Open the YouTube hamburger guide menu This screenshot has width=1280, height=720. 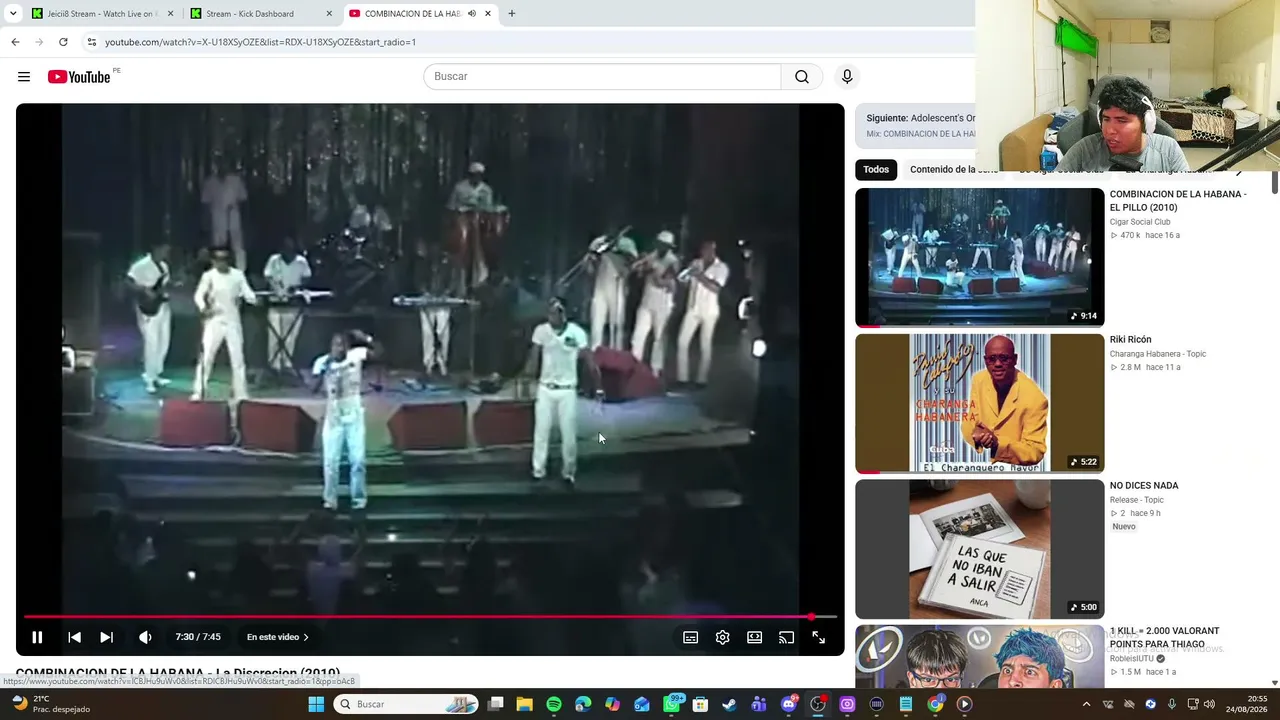click(x=24, y=77)
